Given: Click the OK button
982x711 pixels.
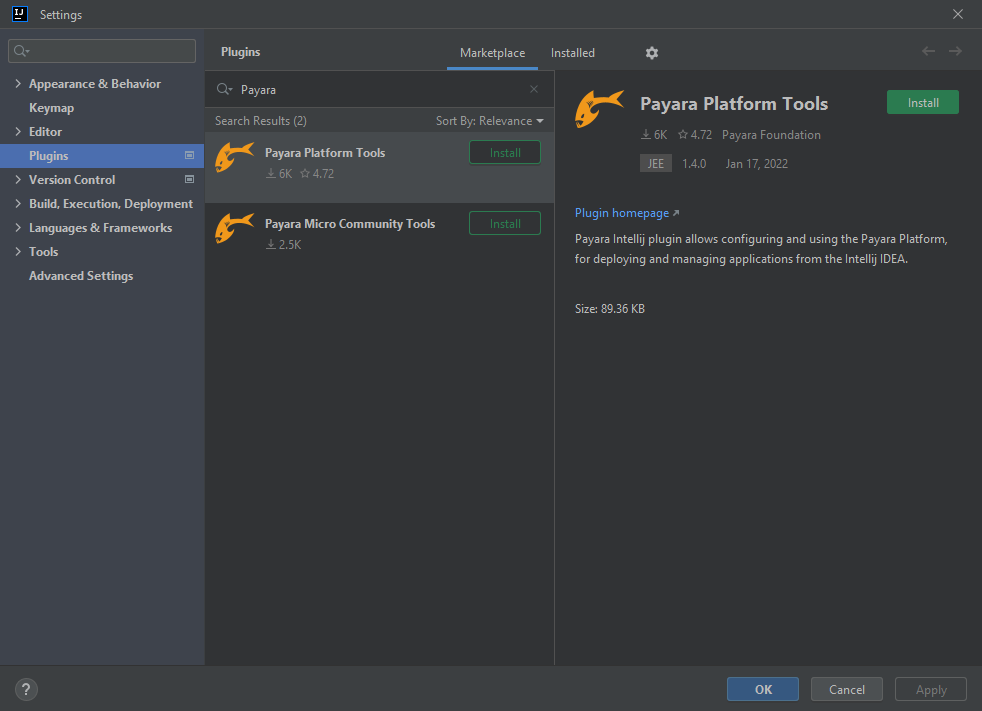Looking at the screenshot, I should [x=762, y=689].
